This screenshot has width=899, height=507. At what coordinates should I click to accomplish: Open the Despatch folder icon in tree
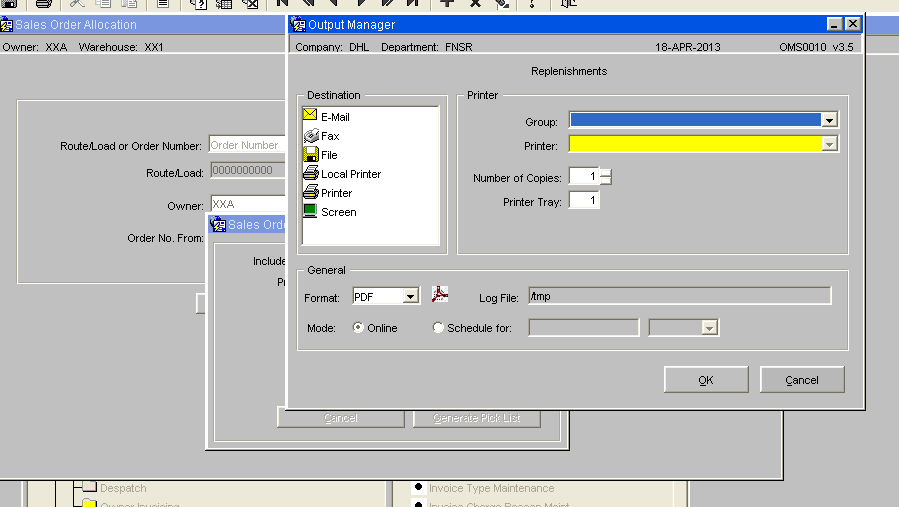pyautogui.click(x=89, y=487)
